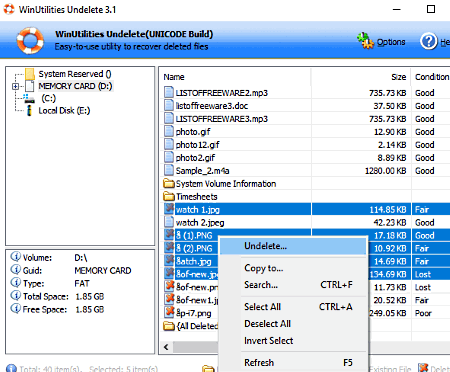This screenshot has width=450, height=372.
Task: Select the System Reserved () tree label
Action: (75, 74)
